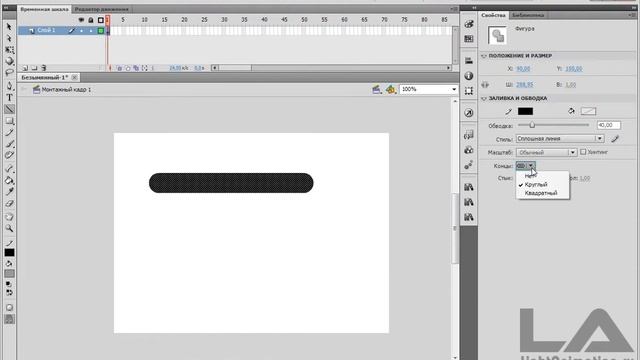Image resolution: width=640 pixels, height=360 pixels.
Task: Switch to the Временная шкала tab
Action: point(44,9)
